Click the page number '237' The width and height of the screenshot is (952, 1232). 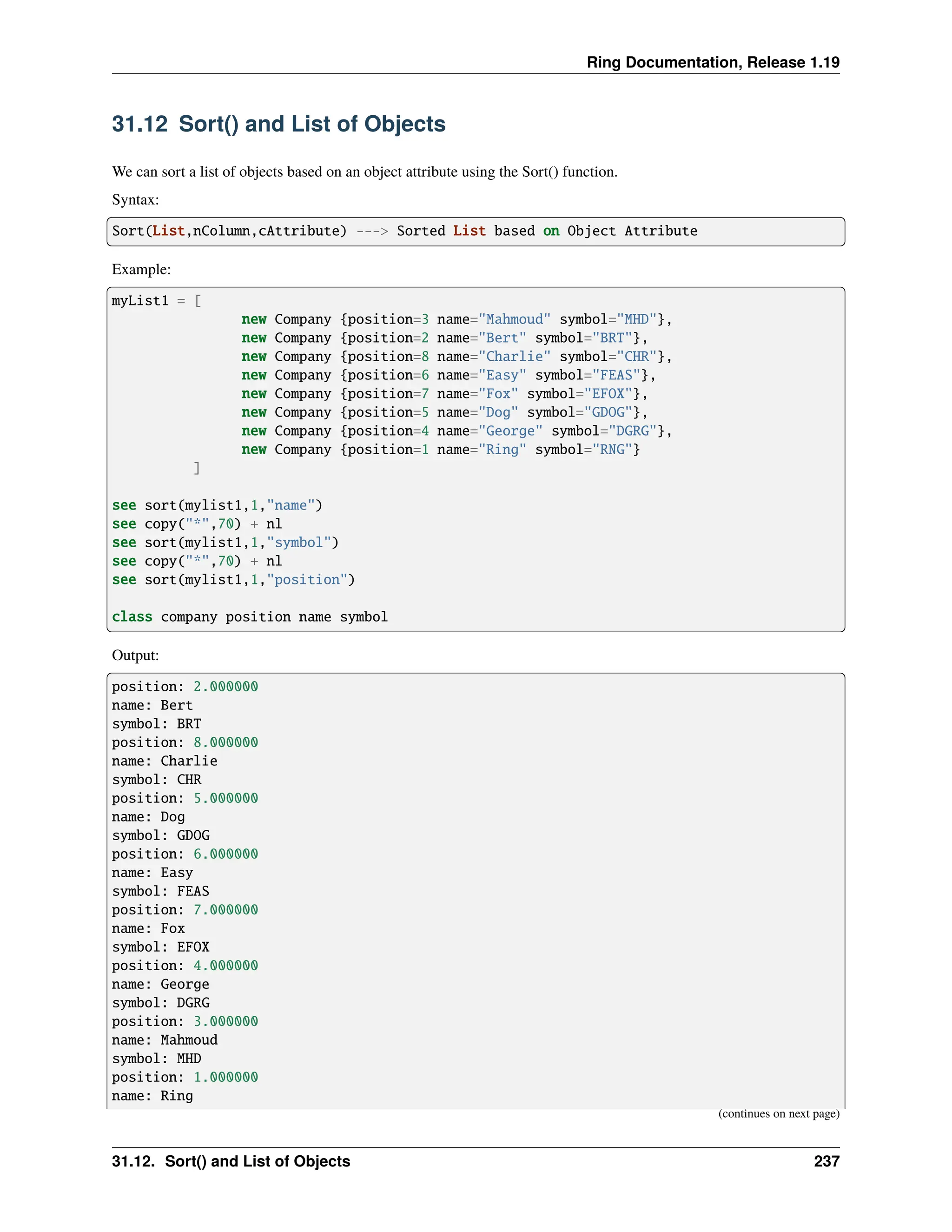[x=827, y=1161]
